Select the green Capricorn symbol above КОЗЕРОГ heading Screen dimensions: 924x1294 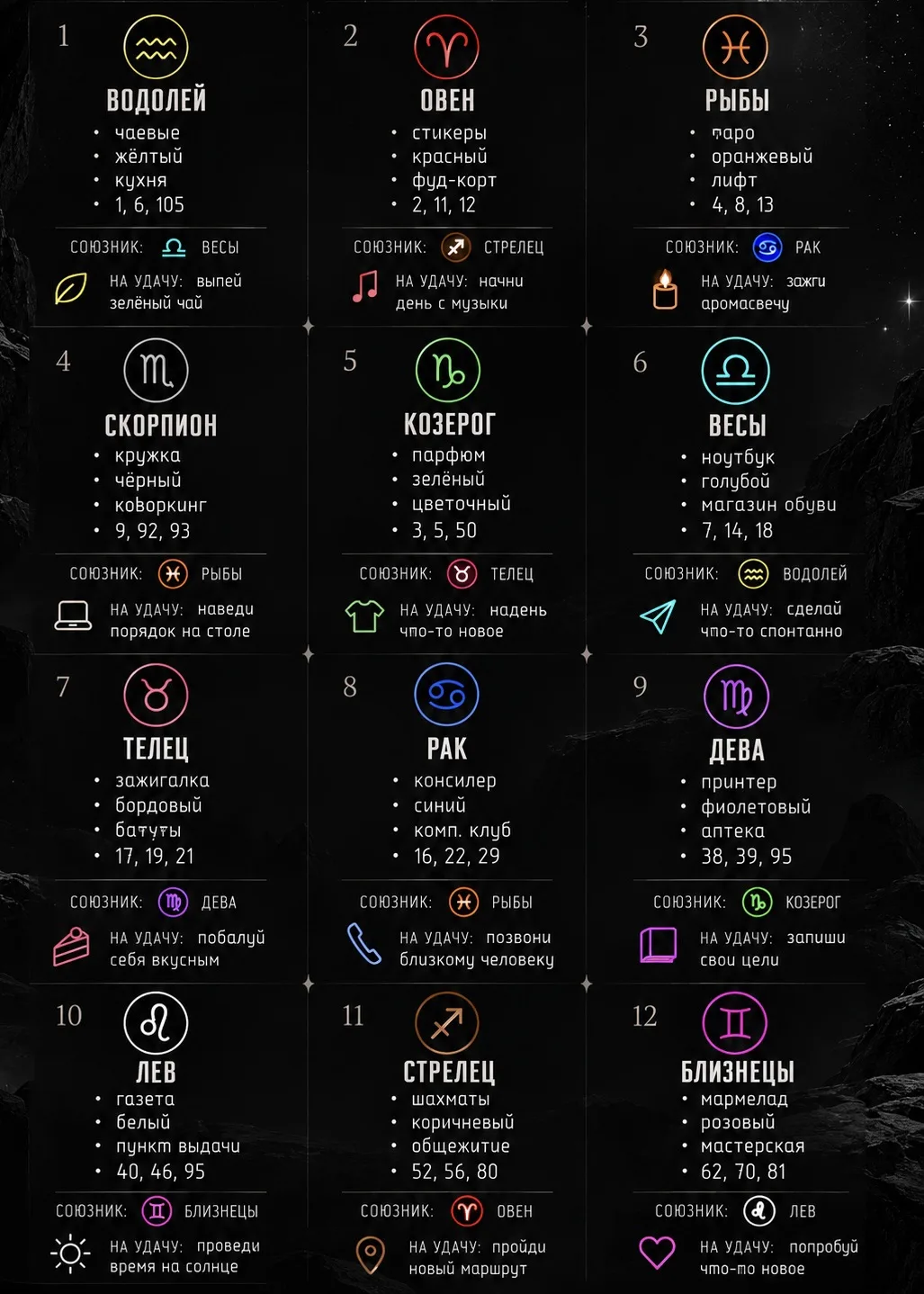pos(448,370)
